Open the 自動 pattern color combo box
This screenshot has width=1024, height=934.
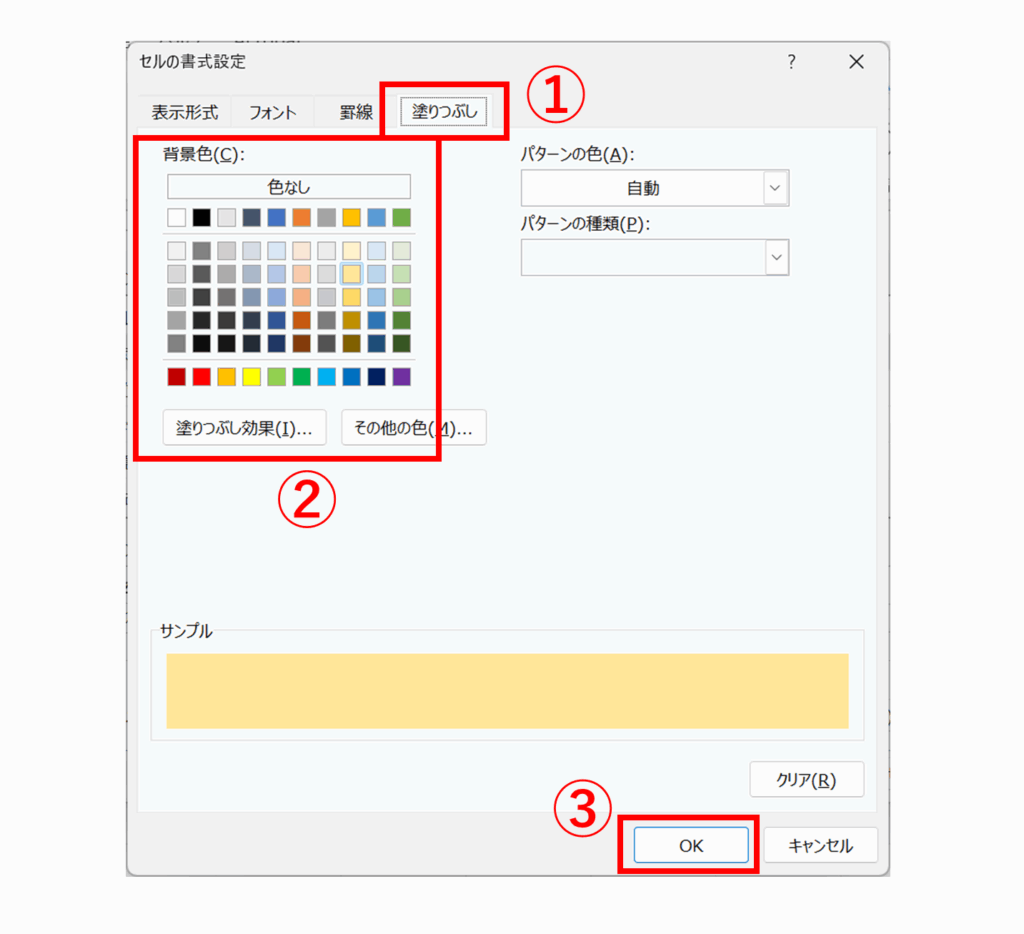point(655,188)
